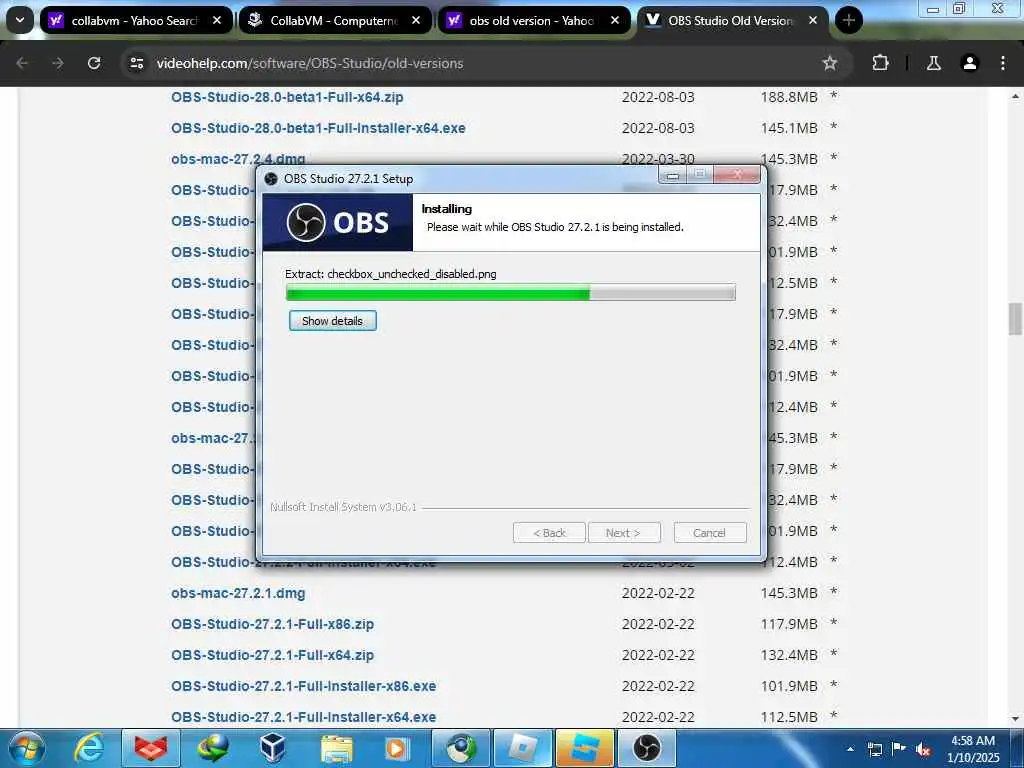Reload the videohelp page

point(94,63)
